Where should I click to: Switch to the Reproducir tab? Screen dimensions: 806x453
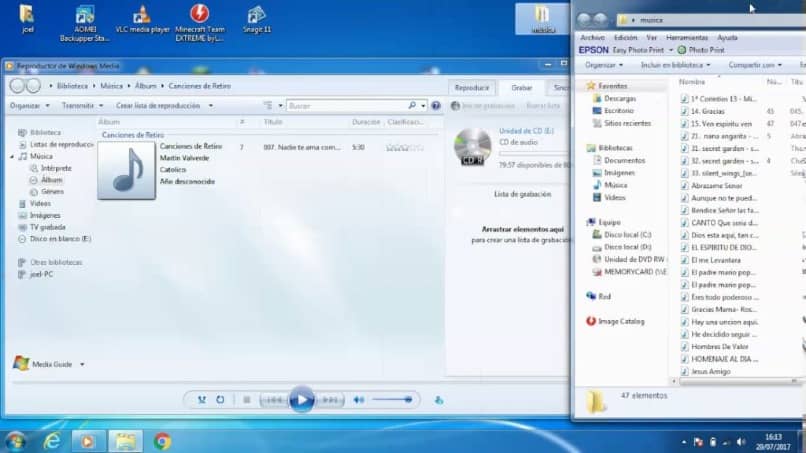[471, 88]
